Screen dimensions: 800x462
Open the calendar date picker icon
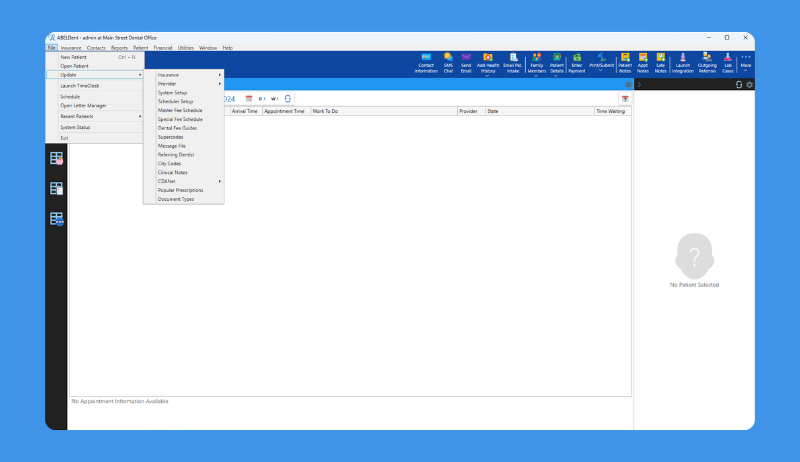(249, 98)
